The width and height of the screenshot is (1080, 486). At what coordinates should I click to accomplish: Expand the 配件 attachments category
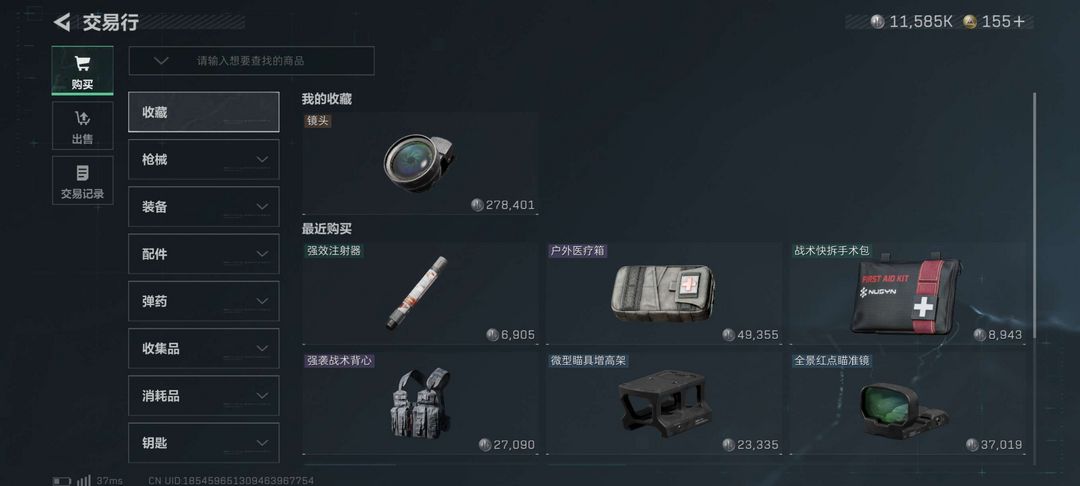point(204,254)
